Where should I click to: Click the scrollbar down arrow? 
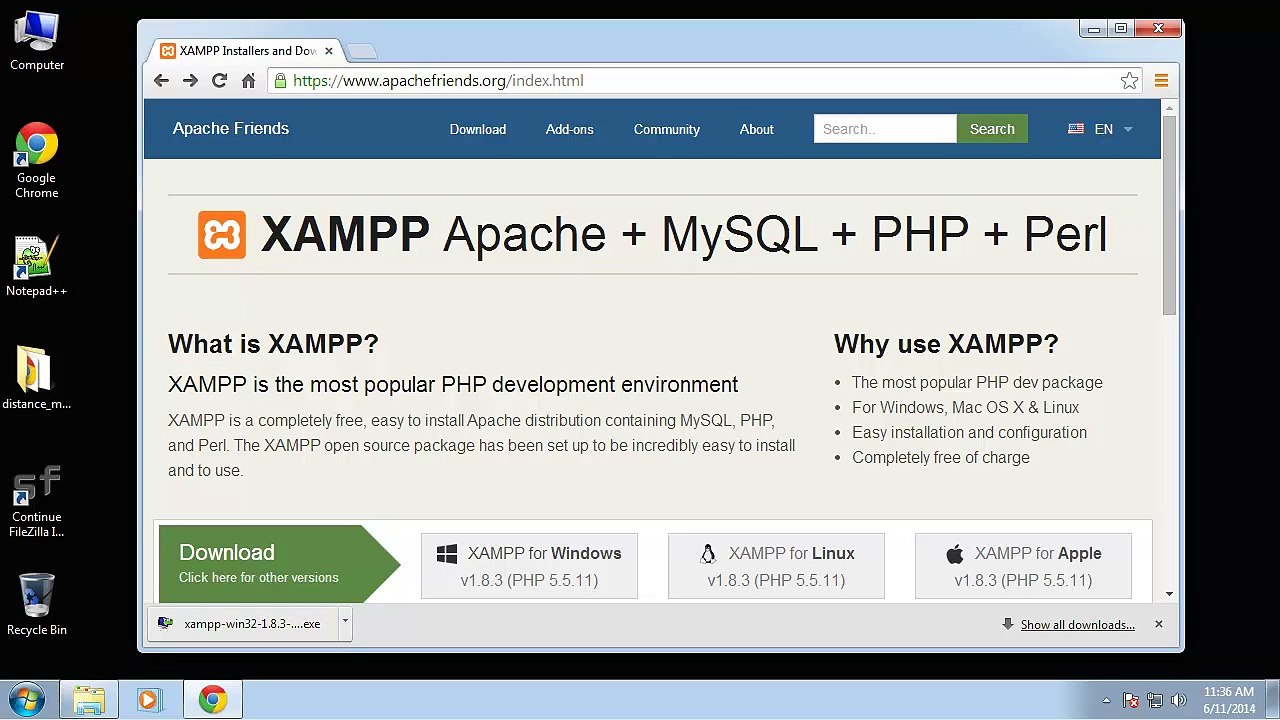pos(1169,594)
